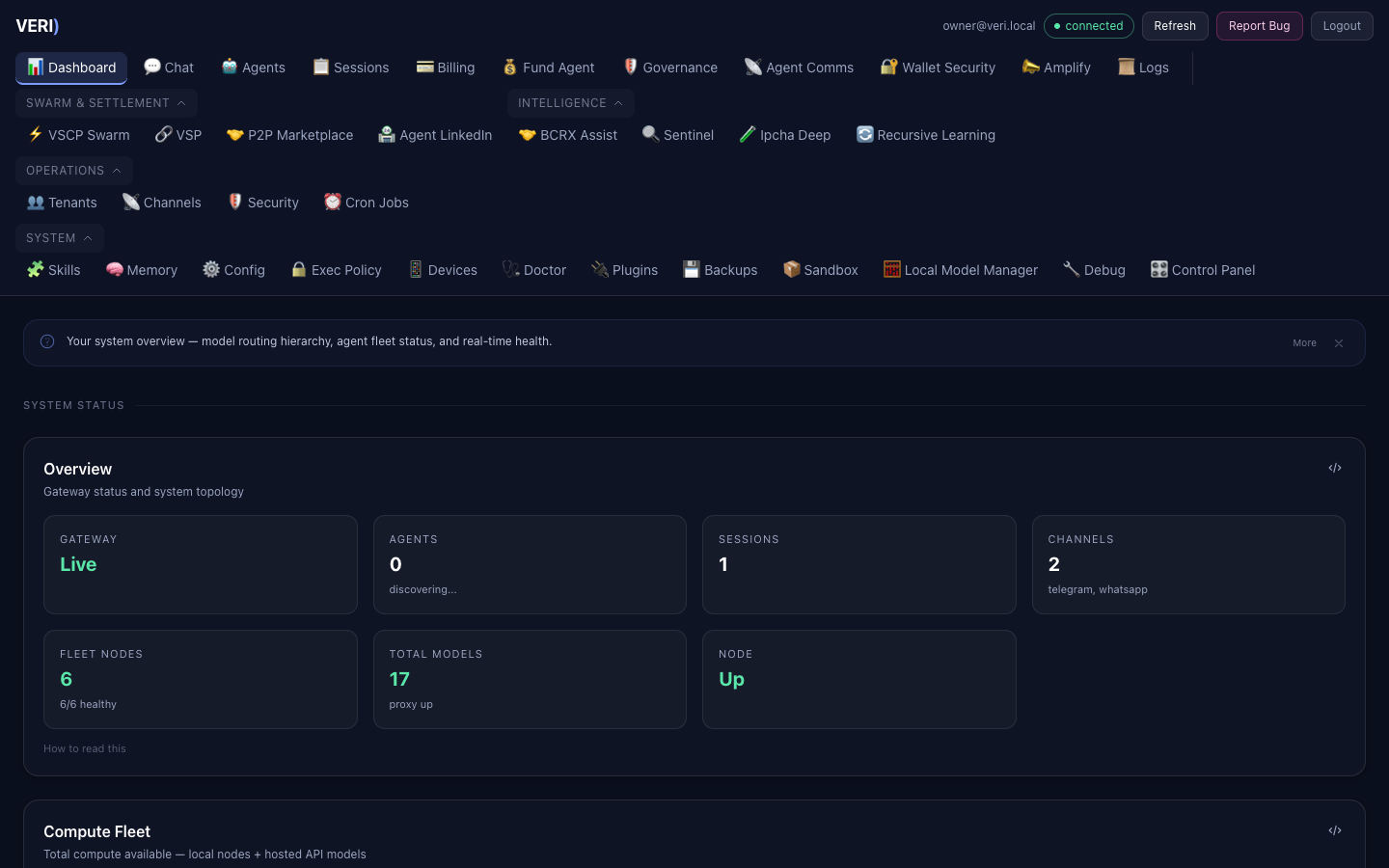This screenshot has width=1389, height=868.
Task: Open the 'How to read this' link
Action: pyautogui.click(x=84, y=748)
